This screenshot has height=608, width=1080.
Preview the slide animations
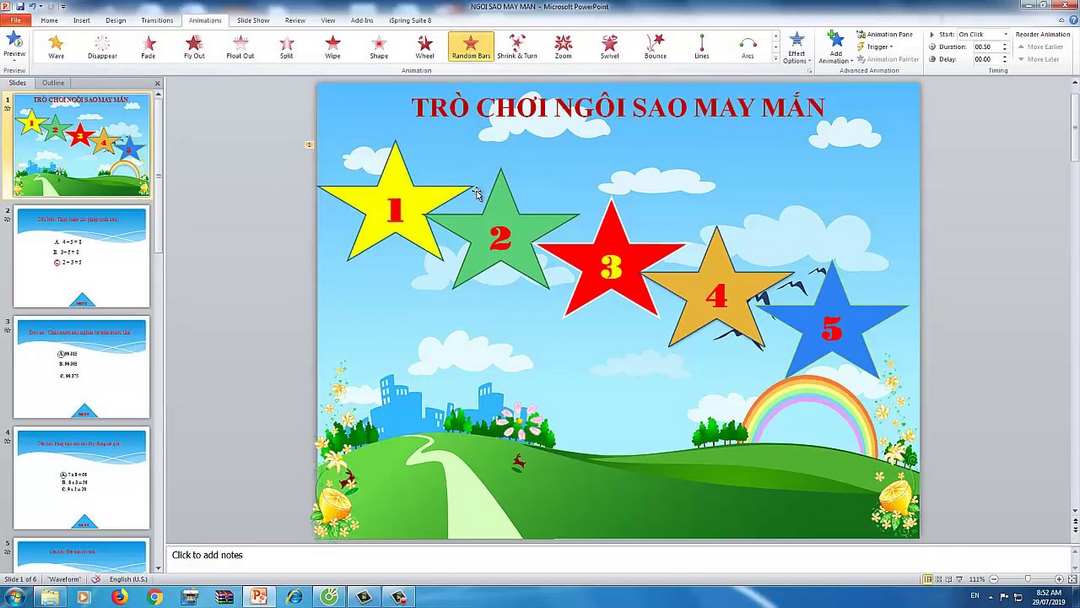[14, 45]
